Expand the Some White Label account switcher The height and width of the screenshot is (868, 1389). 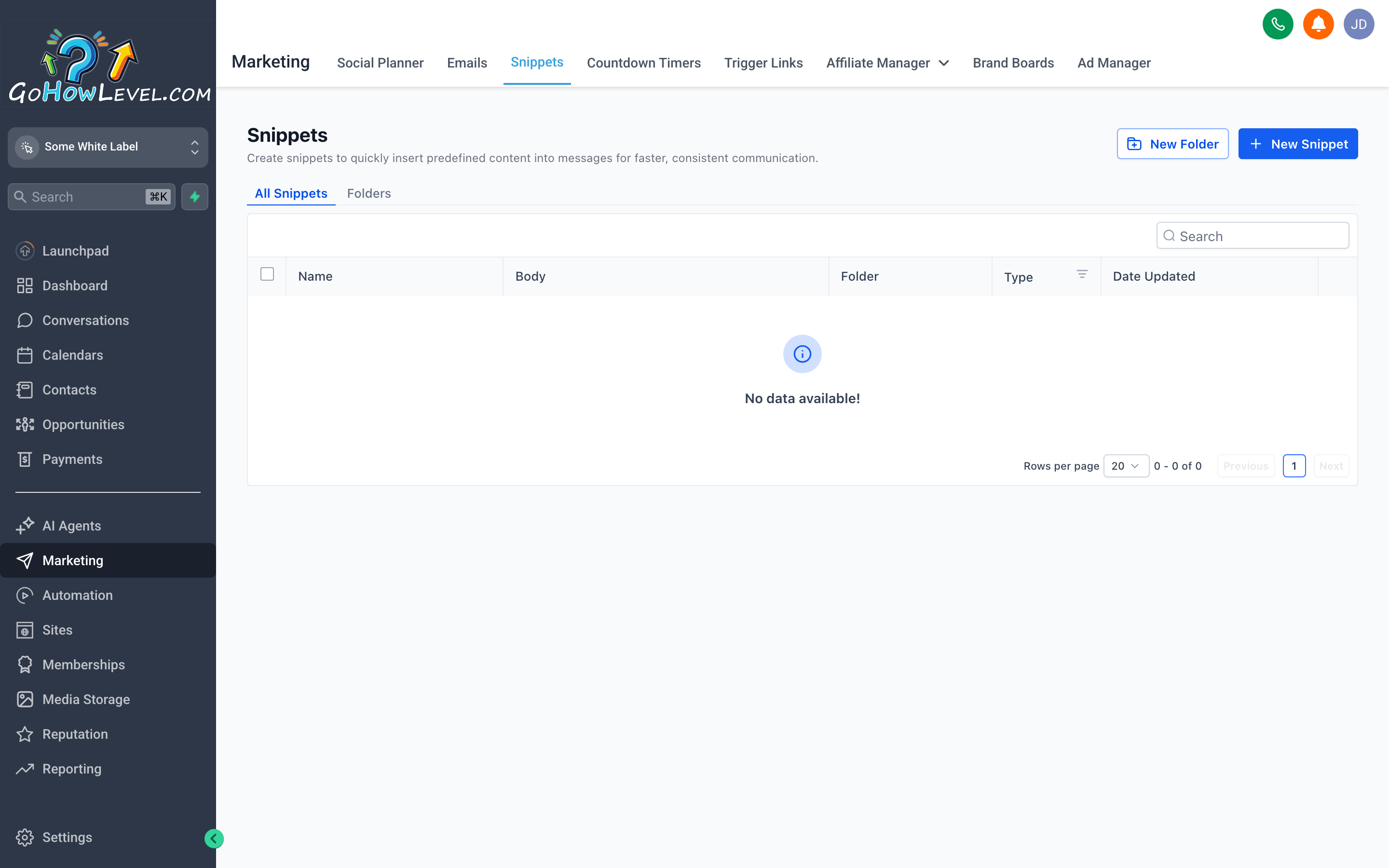click(108, 147)
